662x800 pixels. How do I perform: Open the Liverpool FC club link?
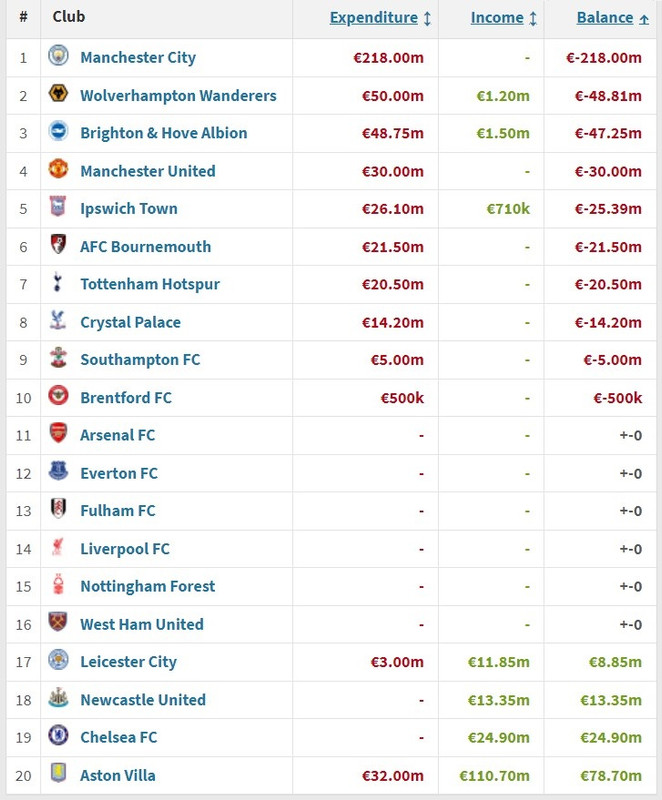125,549
